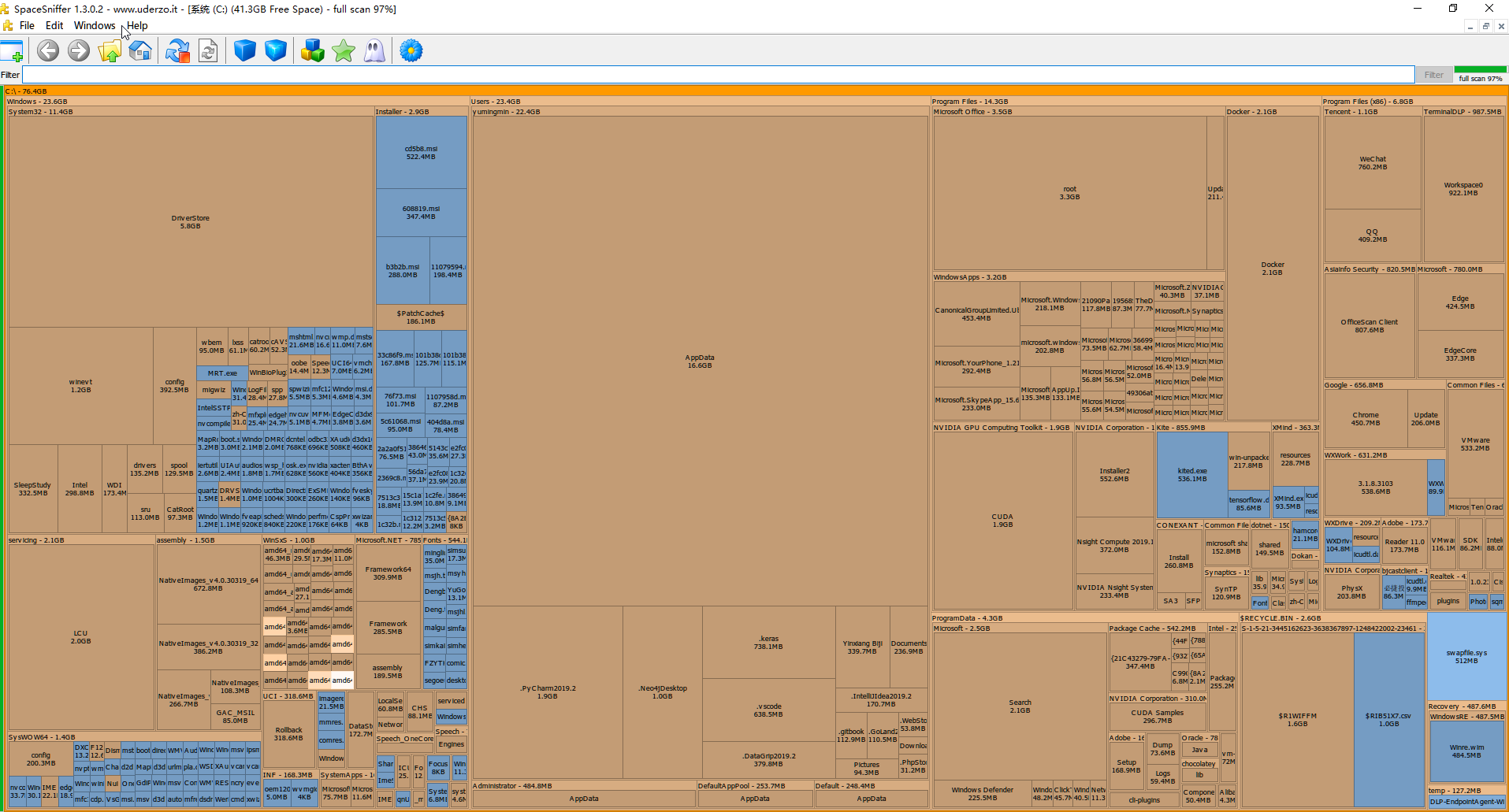Select the .Neo4jDesktop folder block
This screenshot has width=1509, height=812.
662,692
